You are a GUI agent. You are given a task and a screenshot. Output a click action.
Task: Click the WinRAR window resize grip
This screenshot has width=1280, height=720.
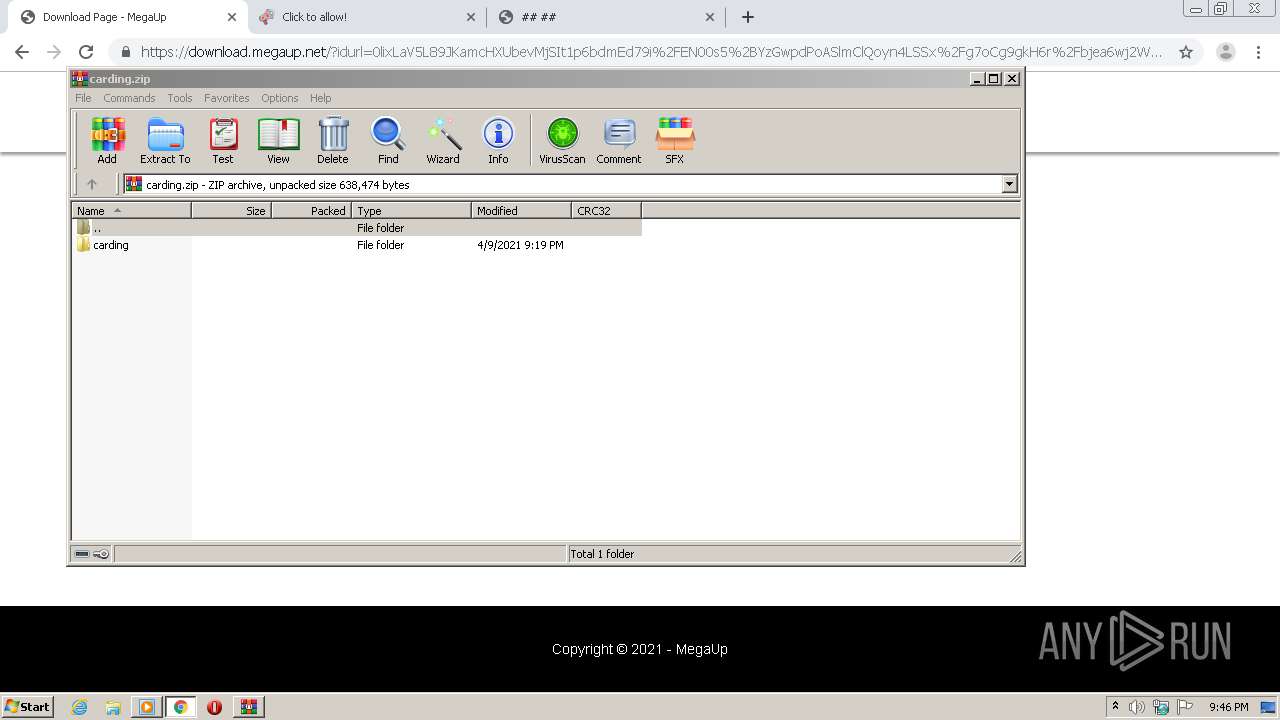[1015, 556]
